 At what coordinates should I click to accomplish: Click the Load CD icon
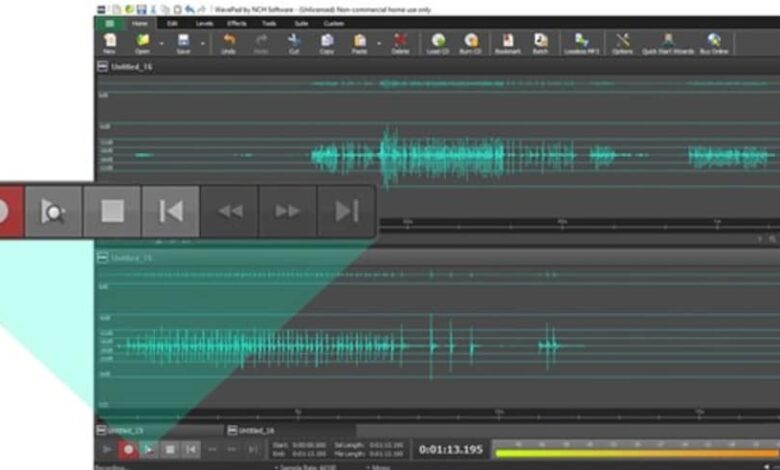[x=438, y=43]
